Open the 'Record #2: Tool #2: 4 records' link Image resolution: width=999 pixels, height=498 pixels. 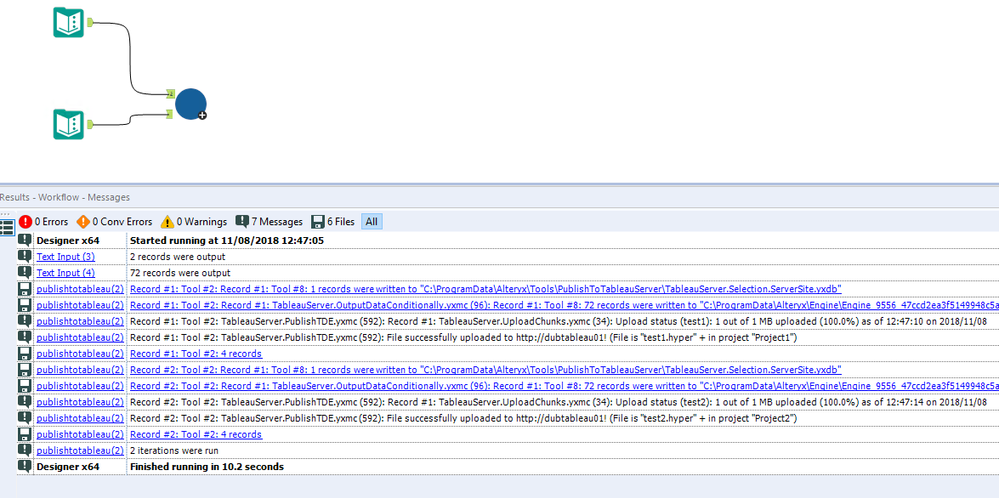pyautogui.click(x=196, y=434)
